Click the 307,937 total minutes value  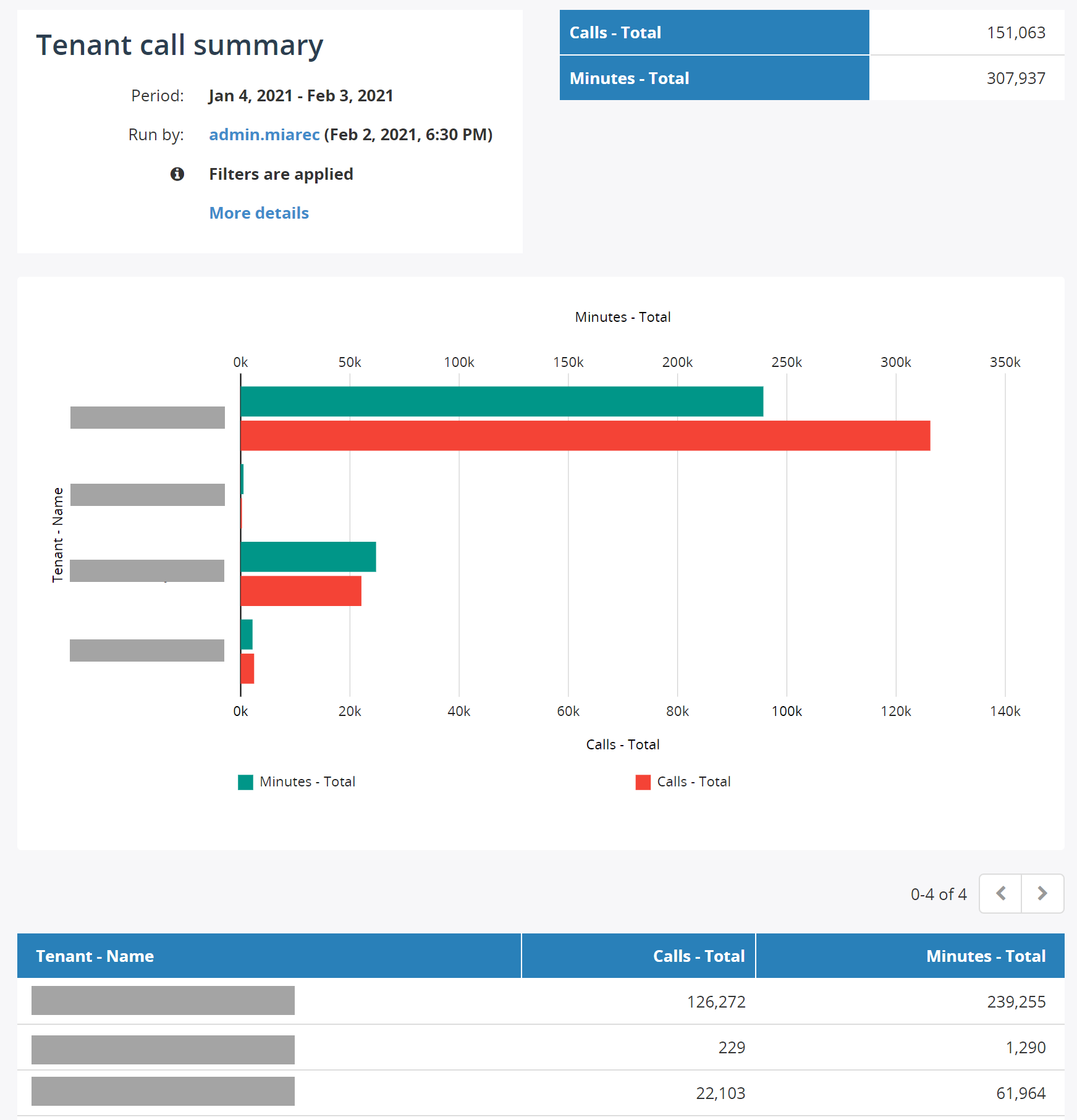(x=1016, y=78)
